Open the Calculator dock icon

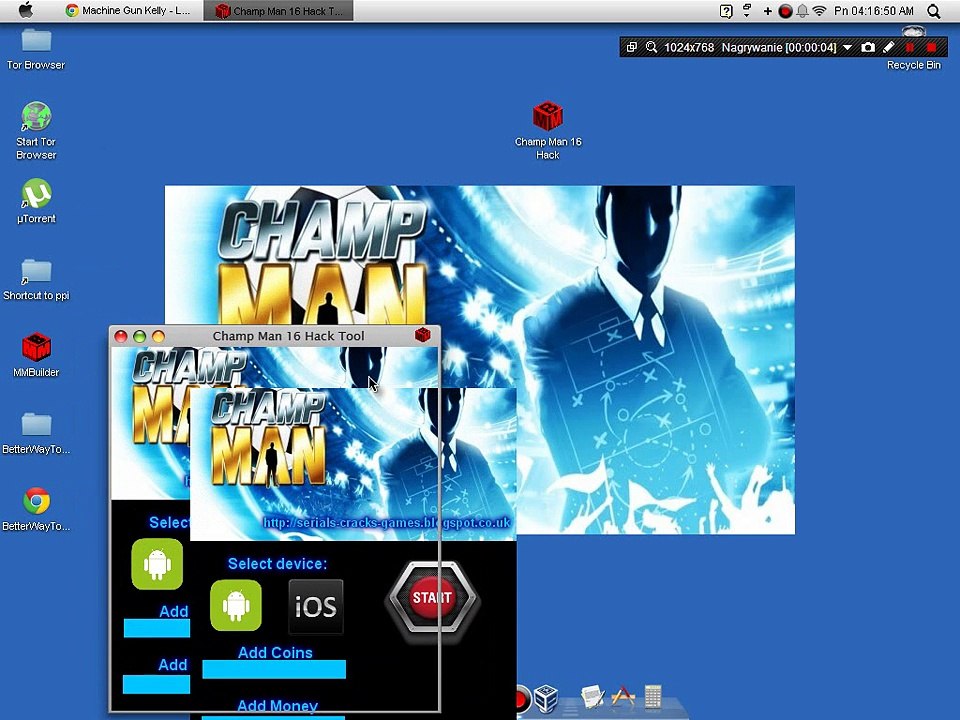[x=653, y=697]
